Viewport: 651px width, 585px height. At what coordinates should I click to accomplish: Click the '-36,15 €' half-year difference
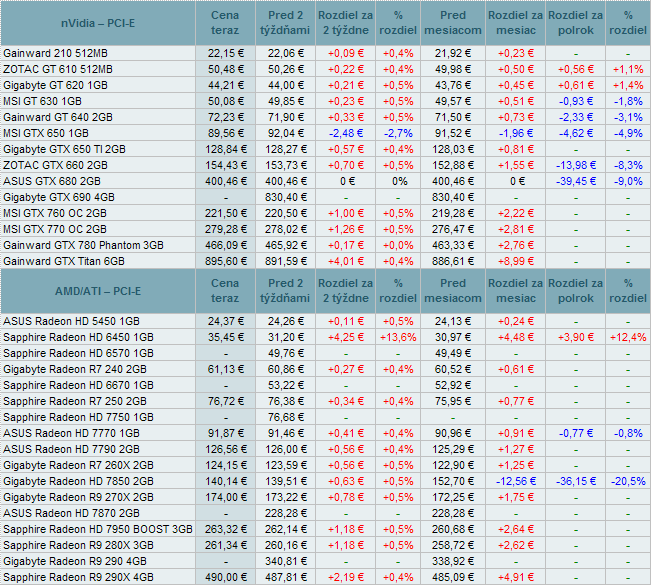coord(576,481)
